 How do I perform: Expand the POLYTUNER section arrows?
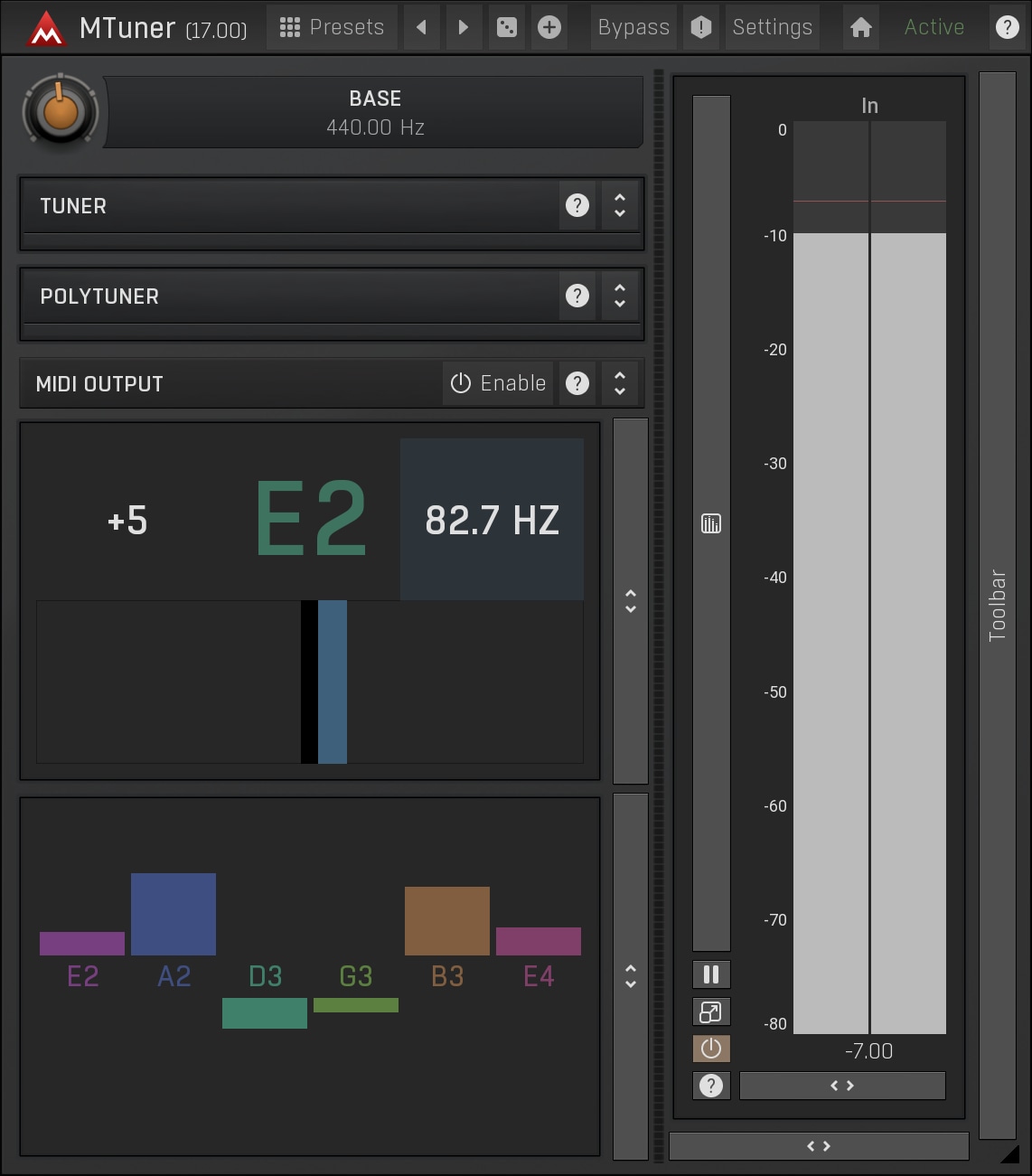pos(620,296)
